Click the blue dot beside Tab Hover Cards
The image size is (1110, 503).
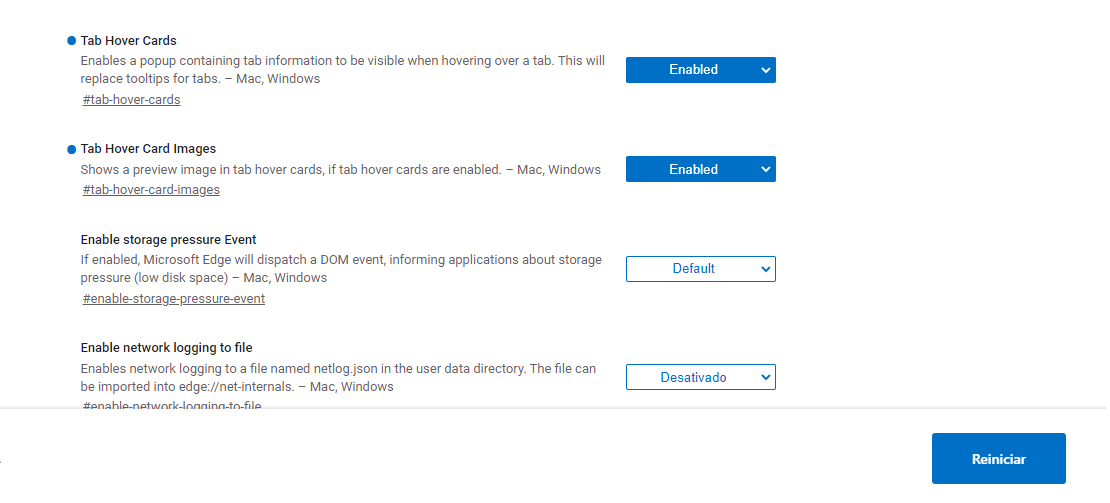point(71,40)
